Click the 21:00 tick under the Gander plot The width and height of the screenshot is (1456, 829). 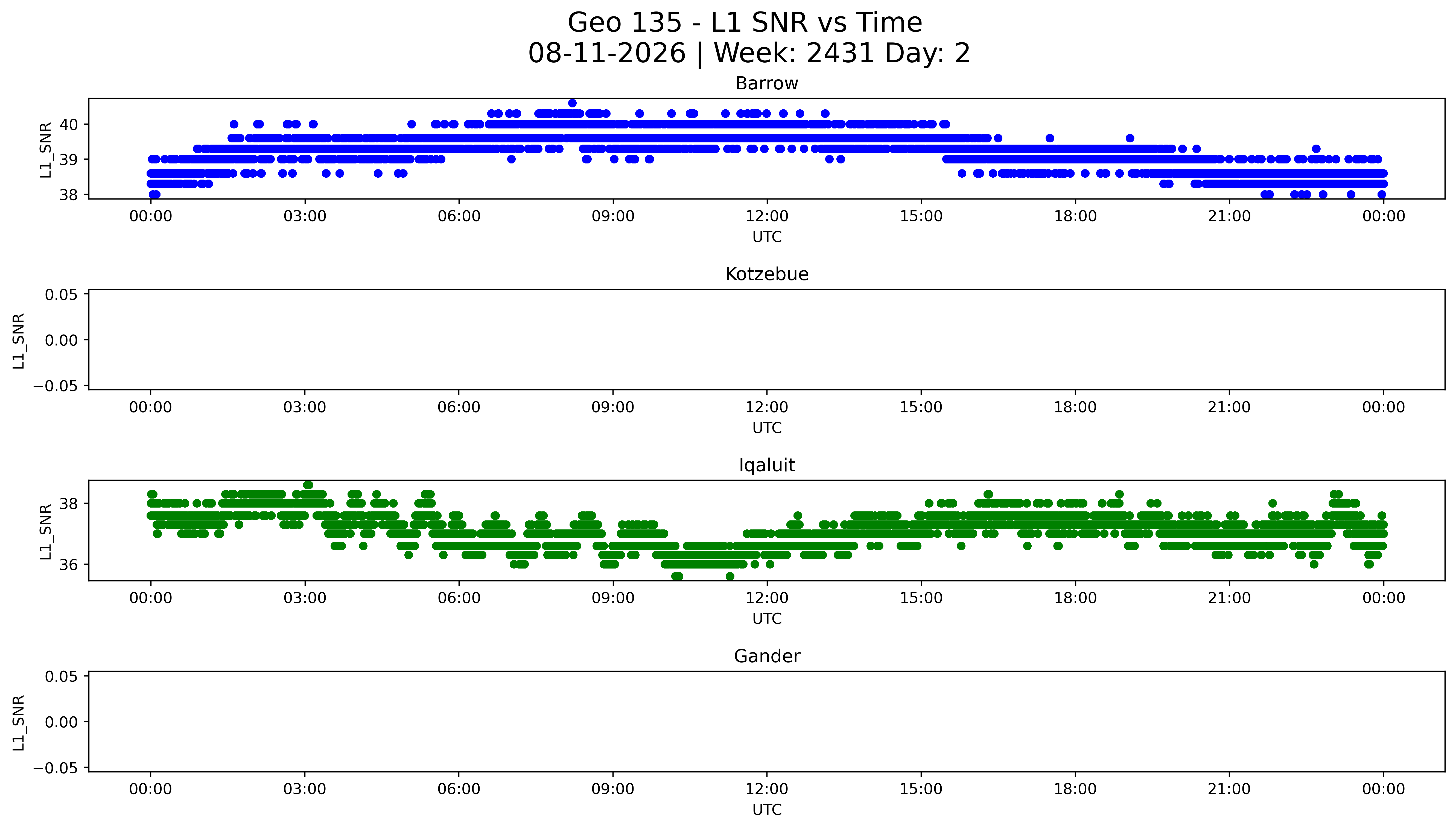coord(1229,789)
